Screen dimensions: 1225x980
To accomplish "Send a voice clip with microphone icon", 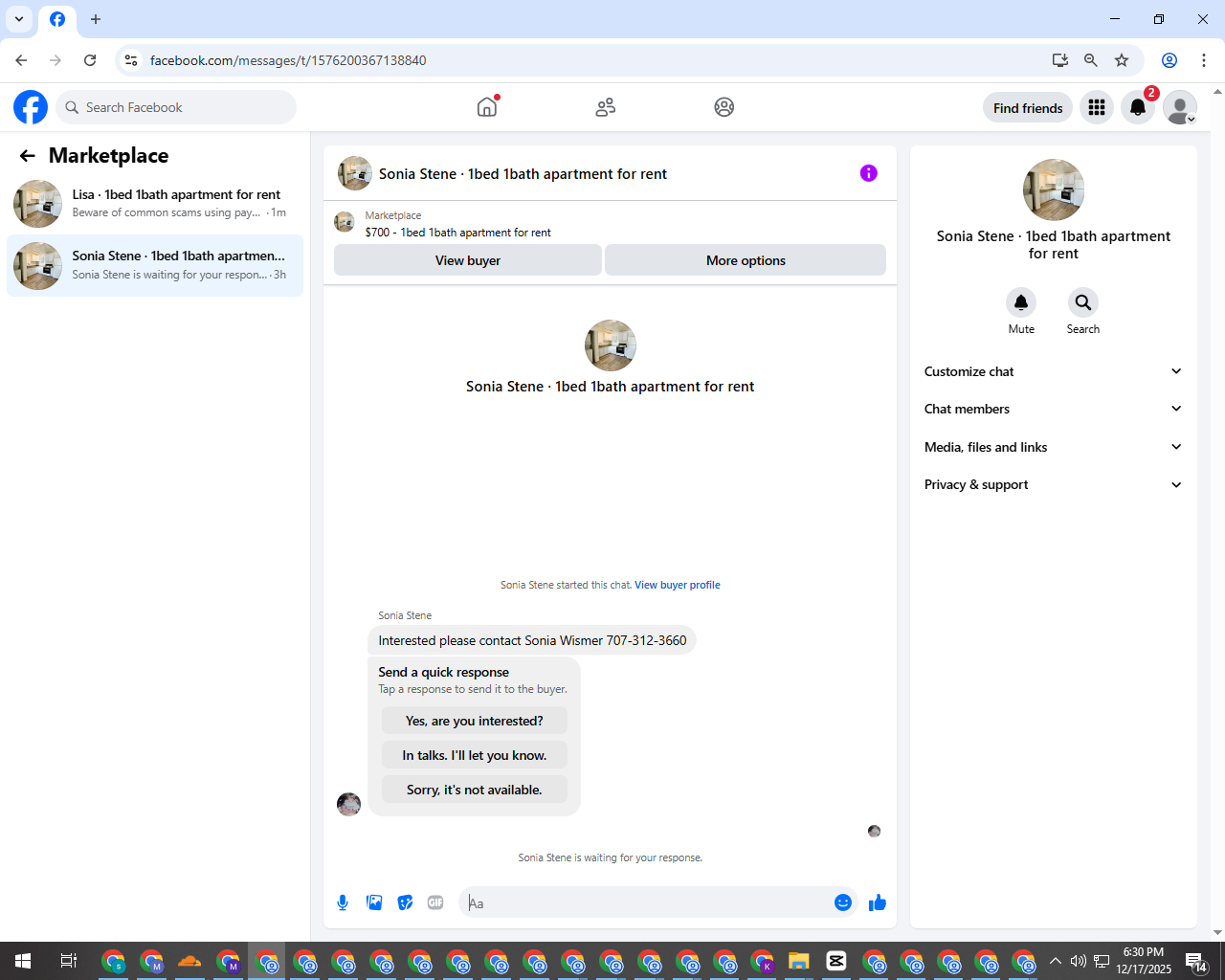I will click(343, 902).
